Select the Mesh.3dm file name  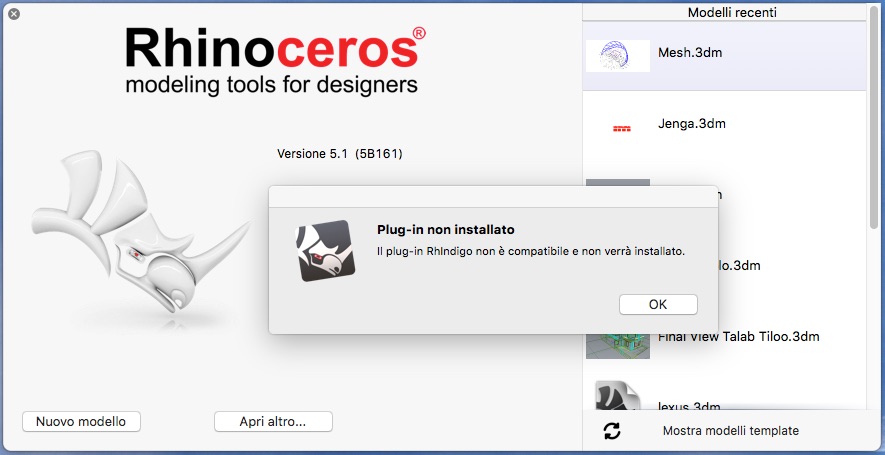690,52
